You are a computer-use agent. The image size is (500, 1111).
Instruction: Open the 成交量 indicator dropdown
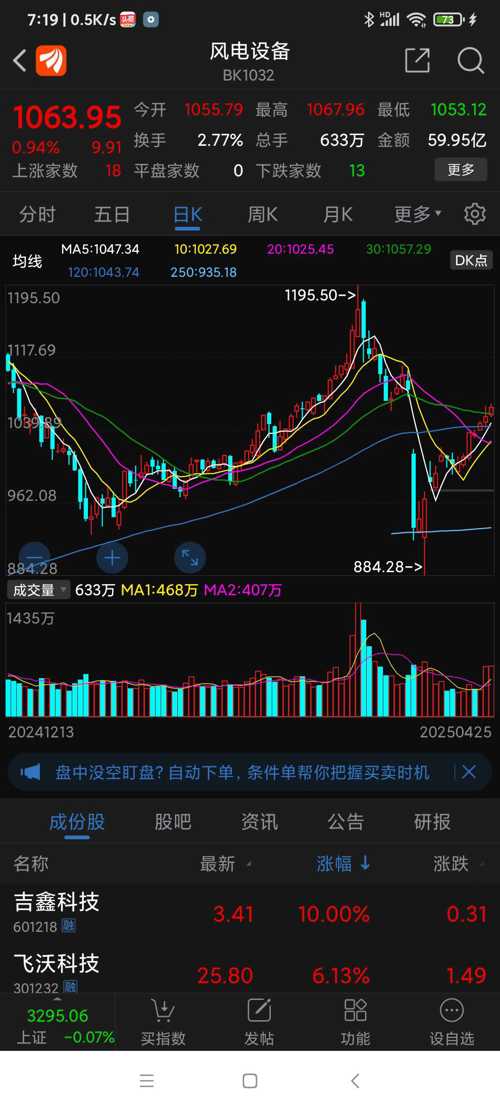pos(39,590)
